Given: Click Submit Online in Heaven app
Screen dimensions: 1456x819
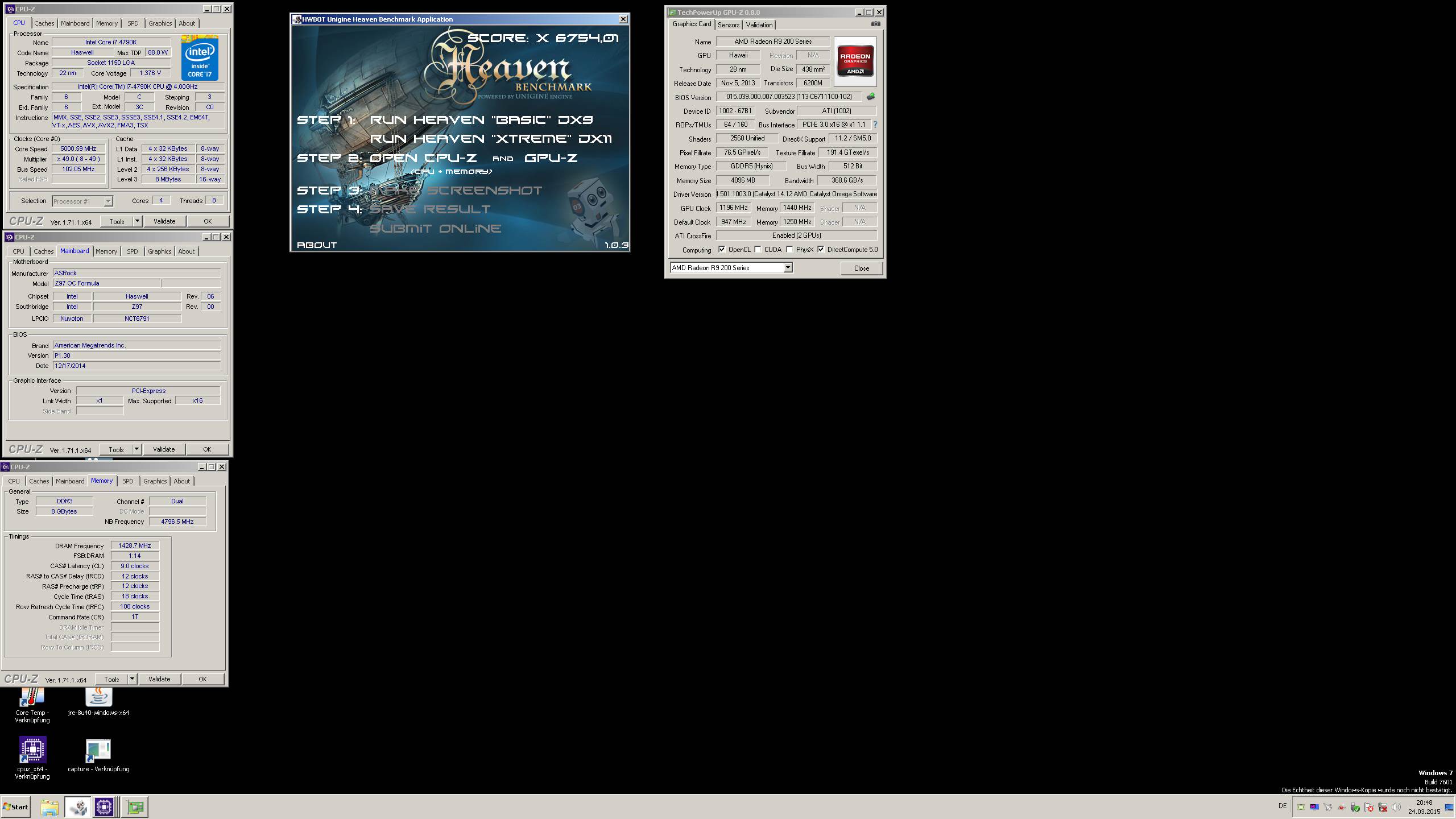Looking at the screenshot, I should [x=435, y=228].
